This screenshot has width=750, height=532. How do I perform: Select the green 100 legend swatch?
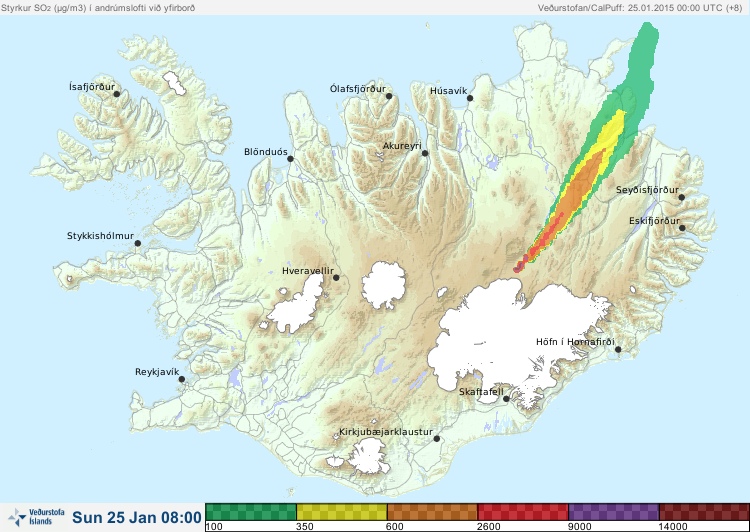click(x=251, y=512)
